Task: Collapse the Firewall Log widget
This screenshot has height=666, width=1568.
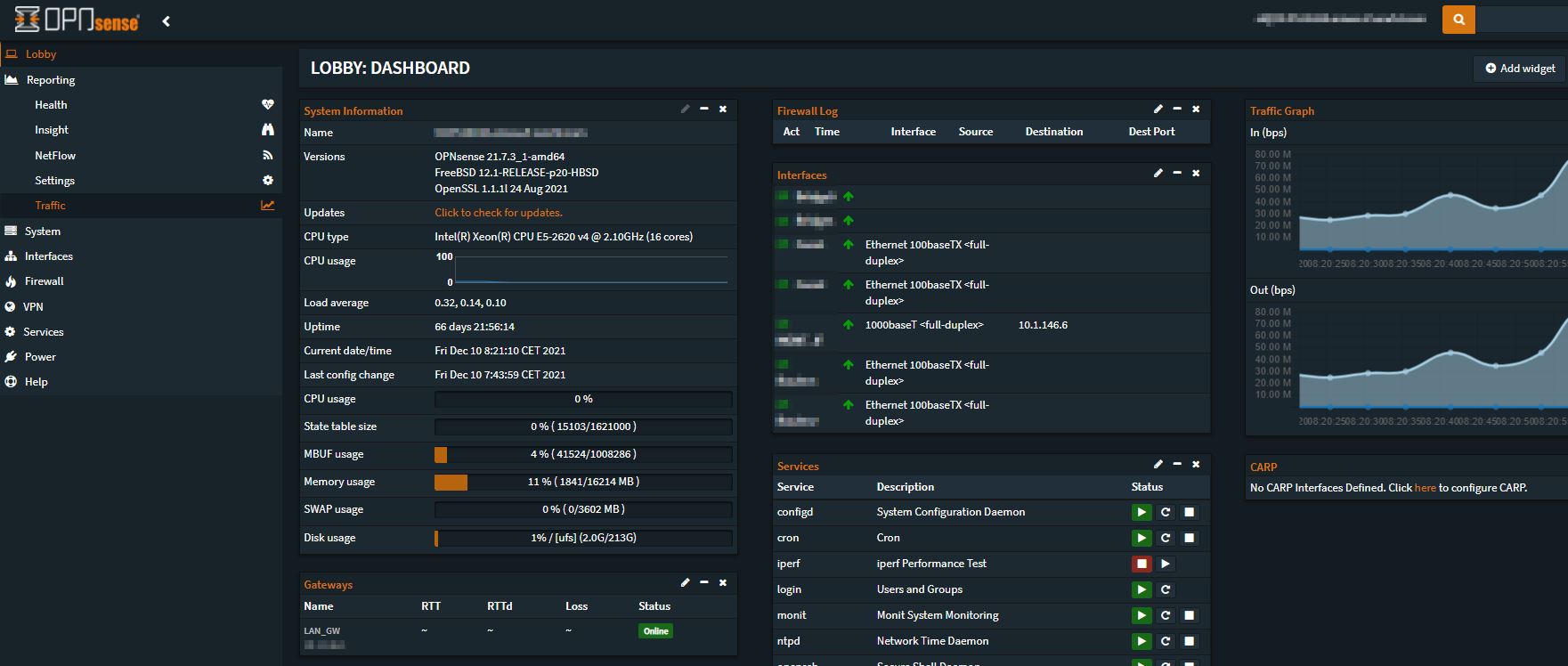Action: [x=1177, y=109]
